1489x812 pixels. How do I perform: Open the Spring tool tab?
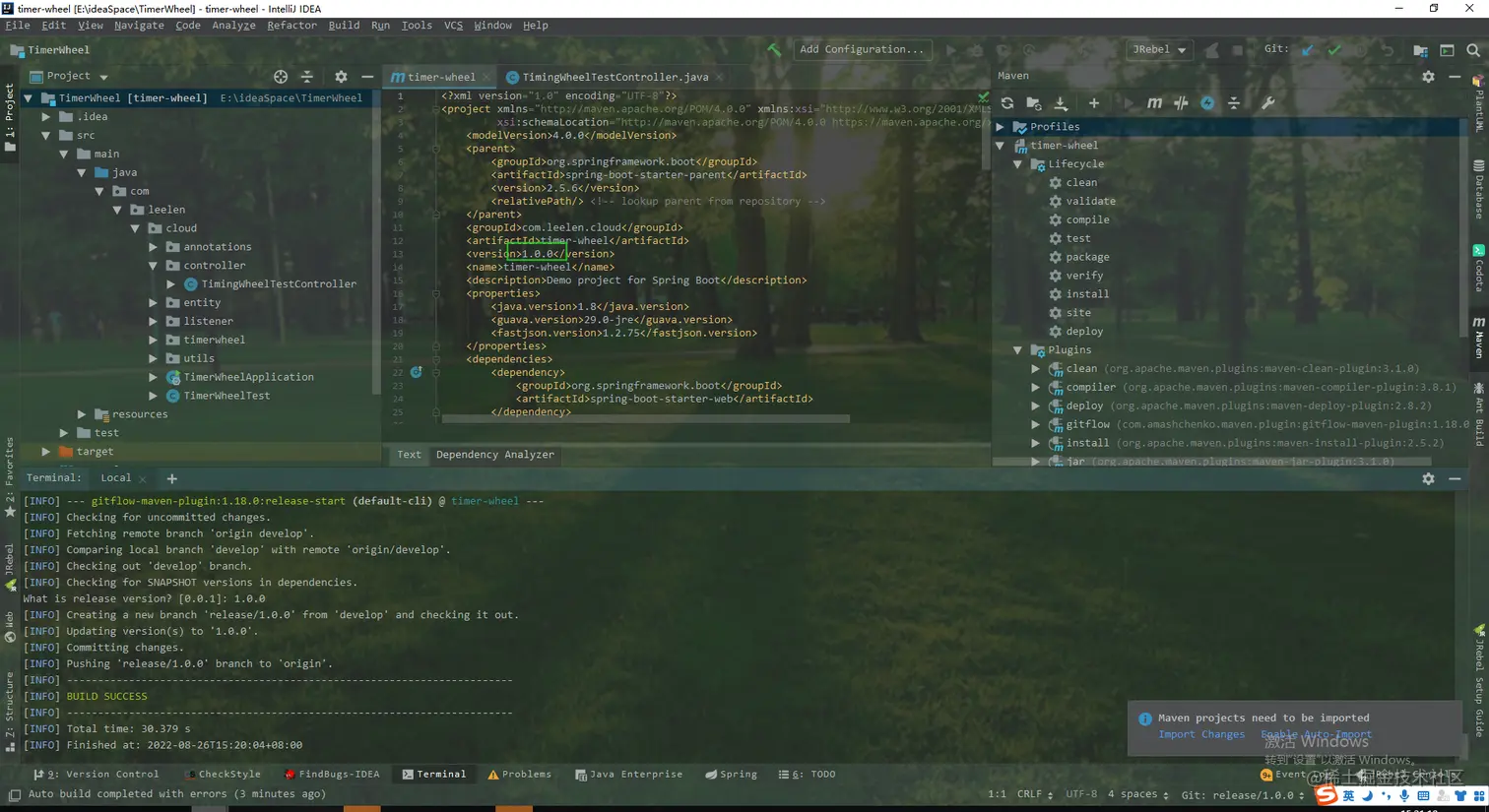[731, 775]
